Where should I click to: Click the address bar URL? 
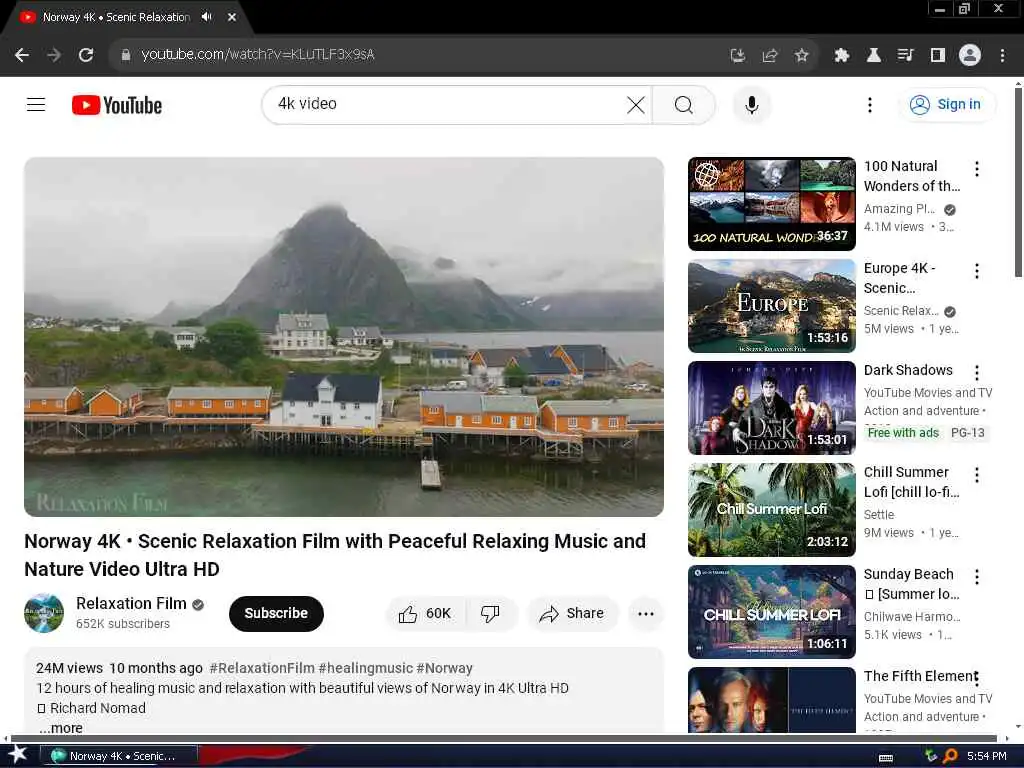pyautogui.click(x=258, y=54)
